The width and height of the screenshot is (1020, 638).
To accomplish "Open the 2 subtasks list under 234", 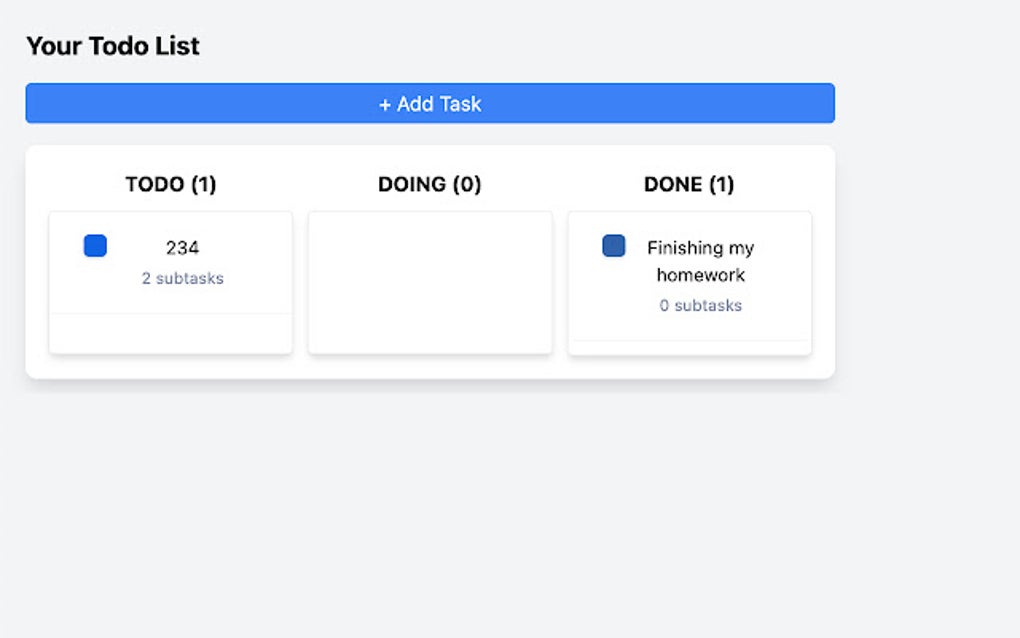I will point(183,279).
